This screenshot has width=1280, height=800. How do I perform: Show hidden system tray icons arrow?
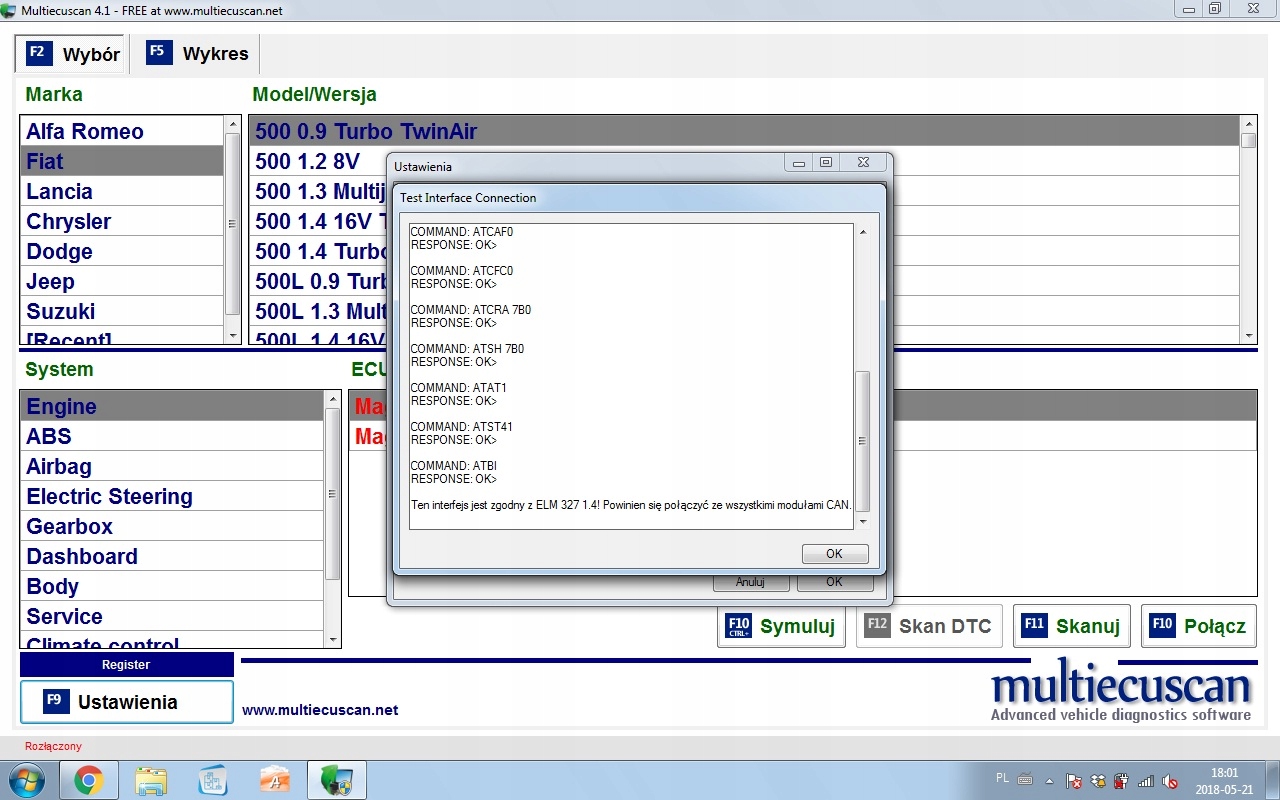pyautogui.click(x=1050, y=780)
